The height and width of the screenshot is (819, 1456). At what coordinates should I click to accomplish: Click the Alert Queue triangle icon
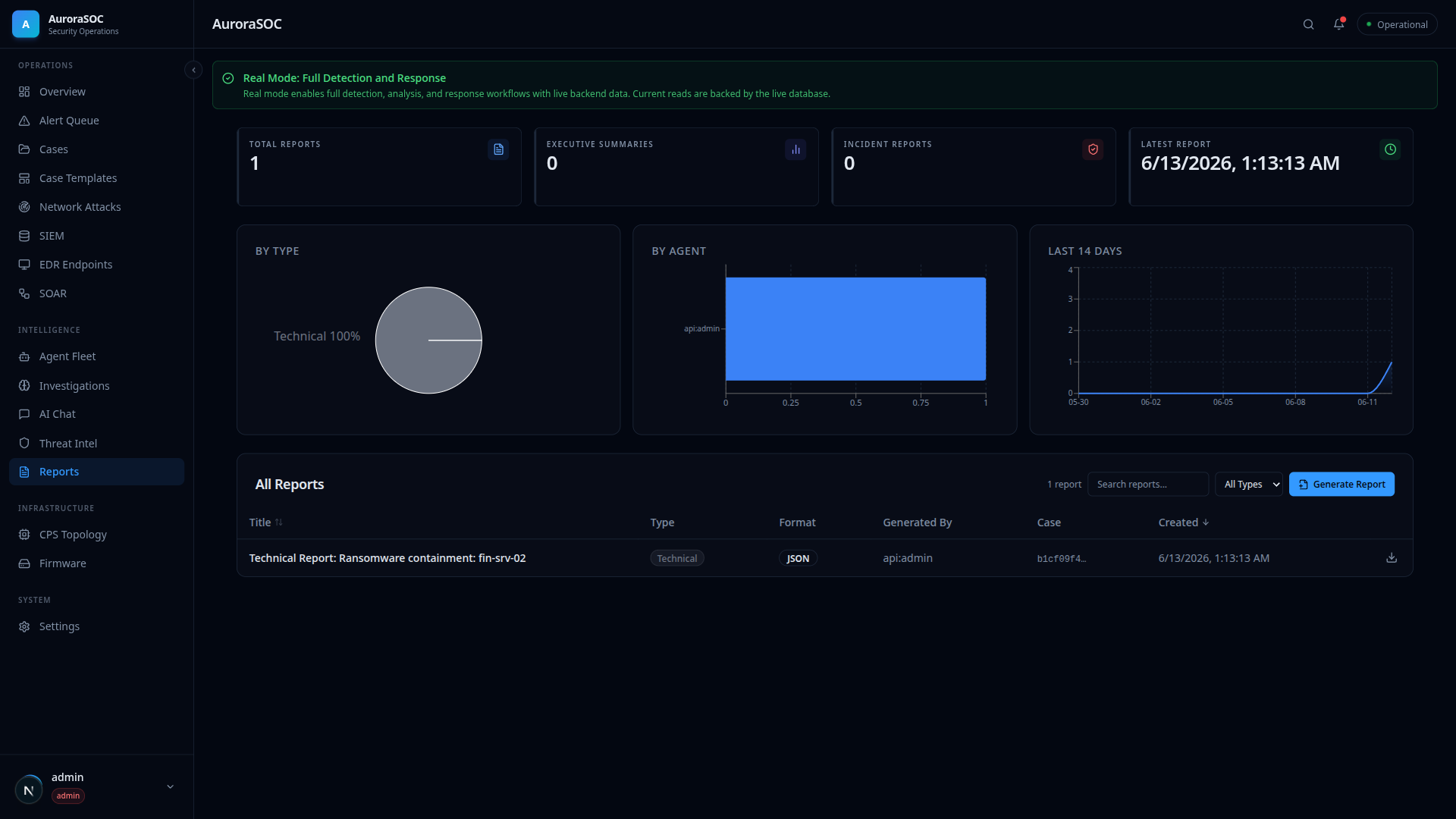tap(24, 121)
